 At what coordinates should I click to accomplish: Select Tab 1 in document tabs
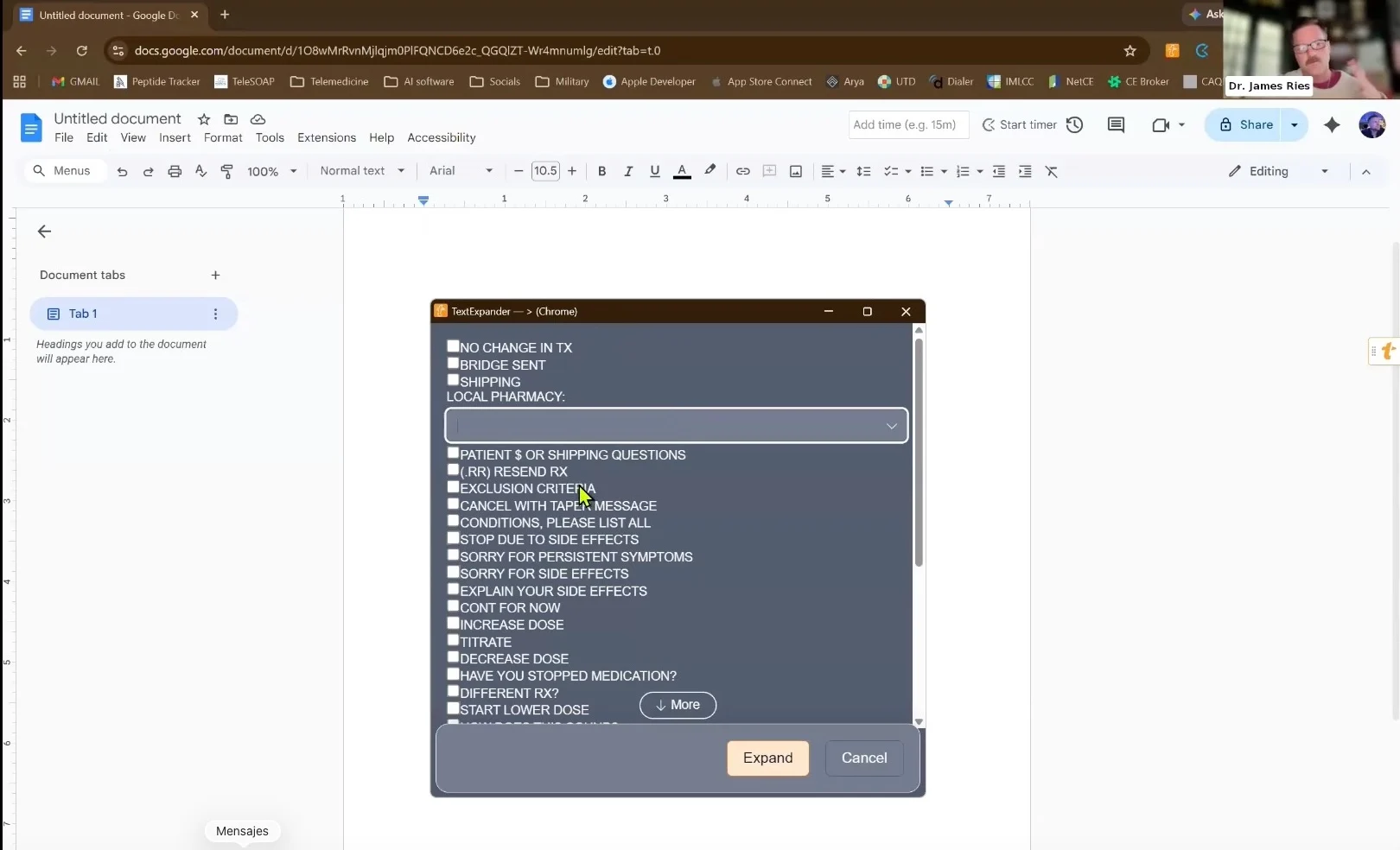[x=134, y=314]
